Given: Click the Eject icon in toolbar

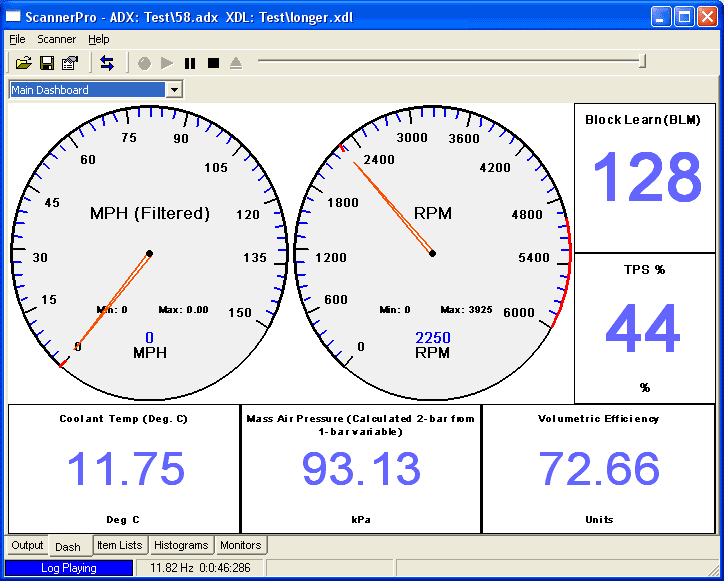Looking at the screenshot, I should pyautogui.click(x=236, y=63).
